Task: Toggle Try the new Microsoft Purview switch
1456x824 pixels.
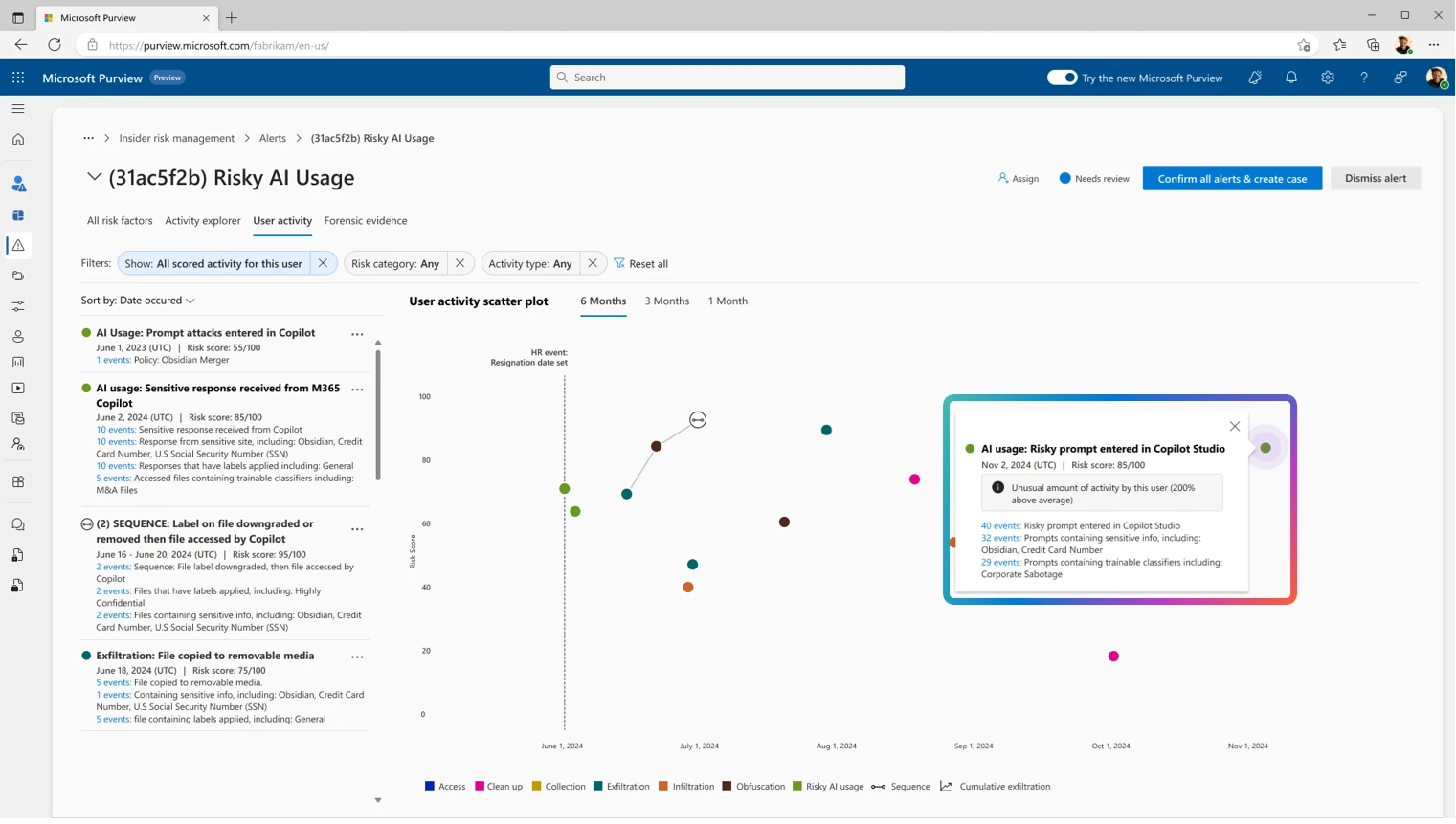Action: 1063,78
